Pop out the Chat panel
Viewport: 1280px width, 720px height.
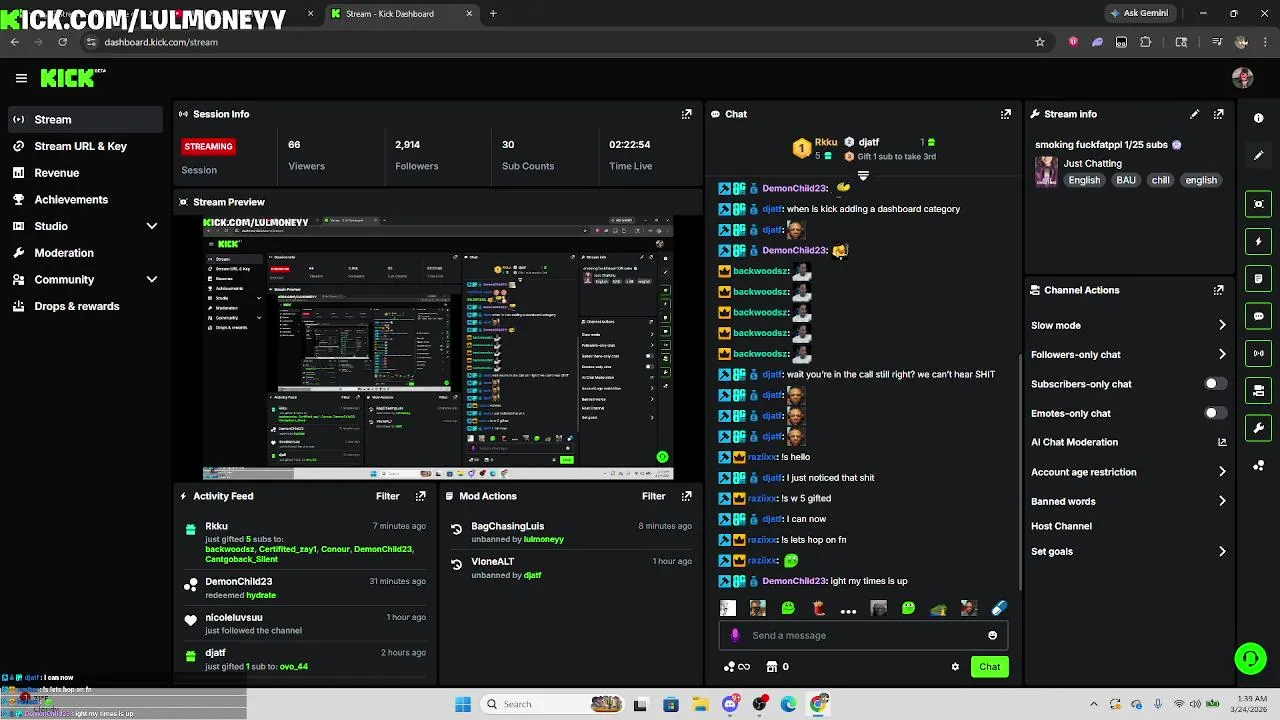1006,114
